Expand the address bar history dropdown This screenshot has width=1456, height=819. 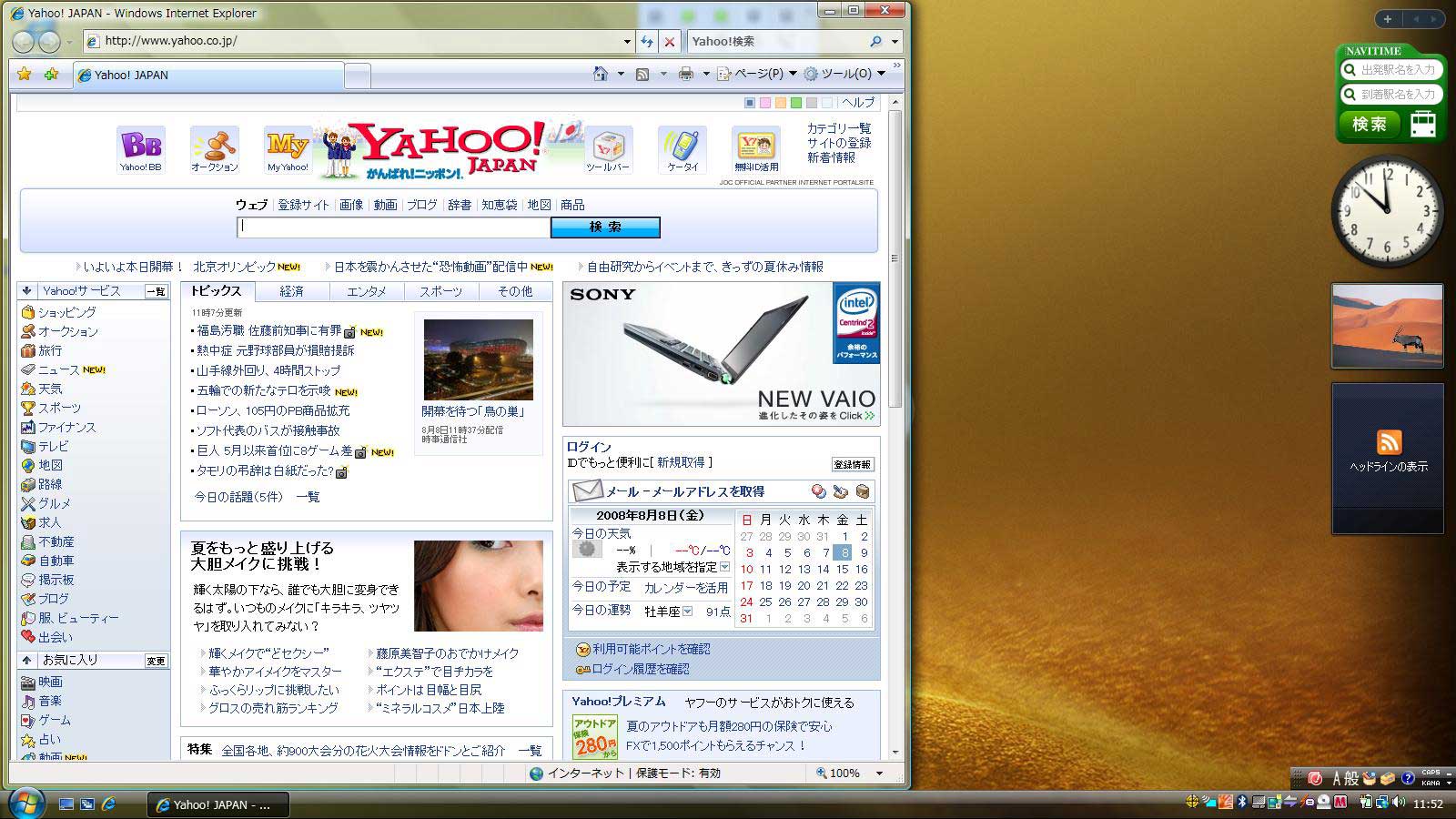coord(627,41)
